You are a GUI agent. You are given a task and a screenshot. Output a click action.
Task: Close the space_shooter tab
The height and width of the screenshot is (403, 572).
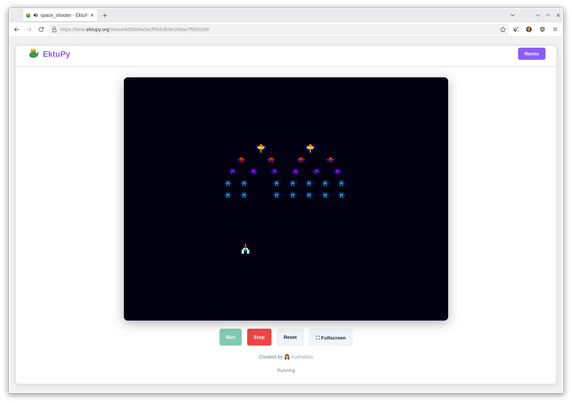[92, 15]
